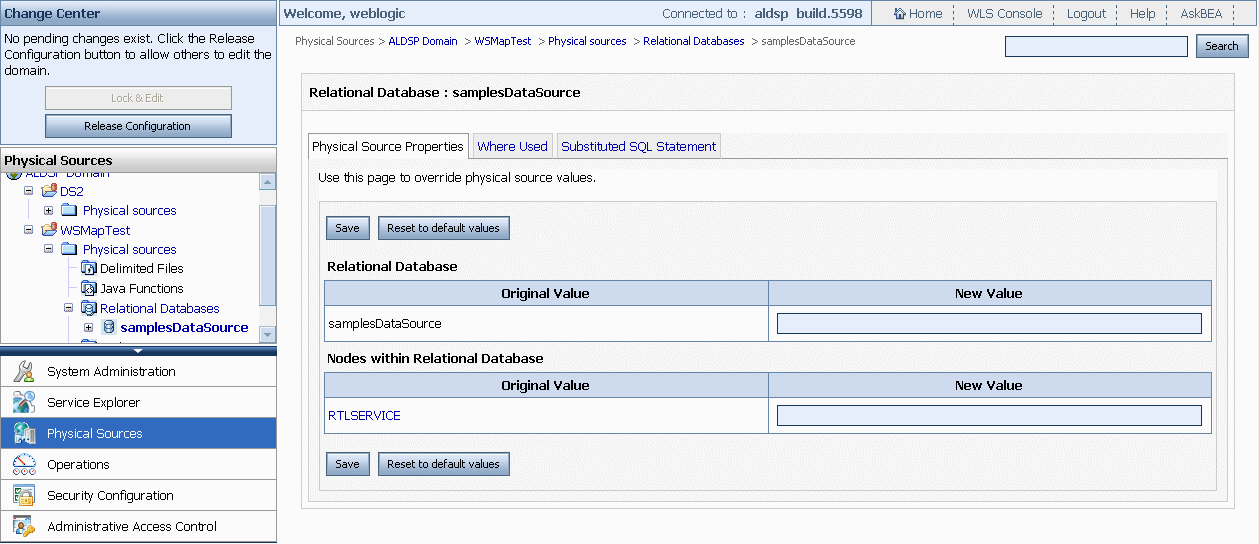Collapse the WSMapTest tree node

(x=29, y=230)
